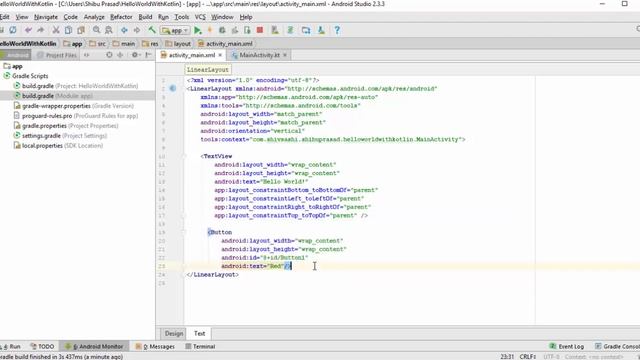The height and width of the screenshot is (360, 640).
Task: Open the Help menu
Action: click(246, 17)
